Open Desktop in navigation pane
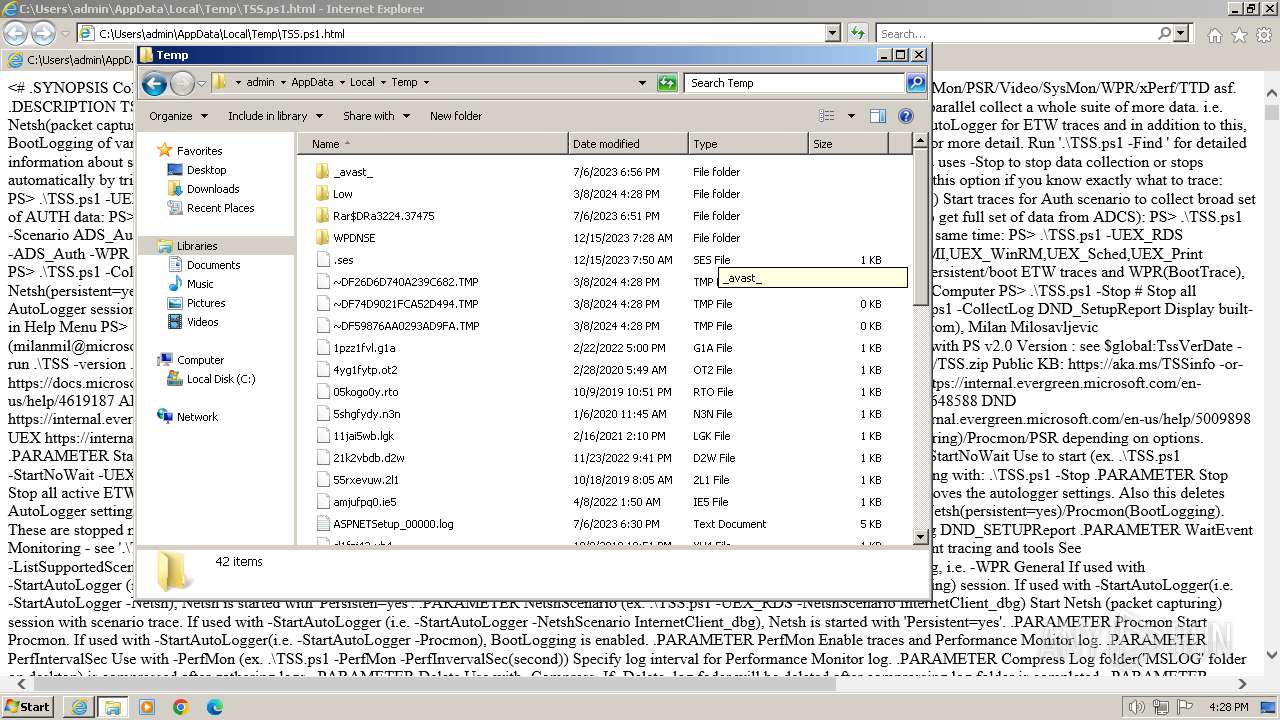1280x720 pixels. coord(206,170)
